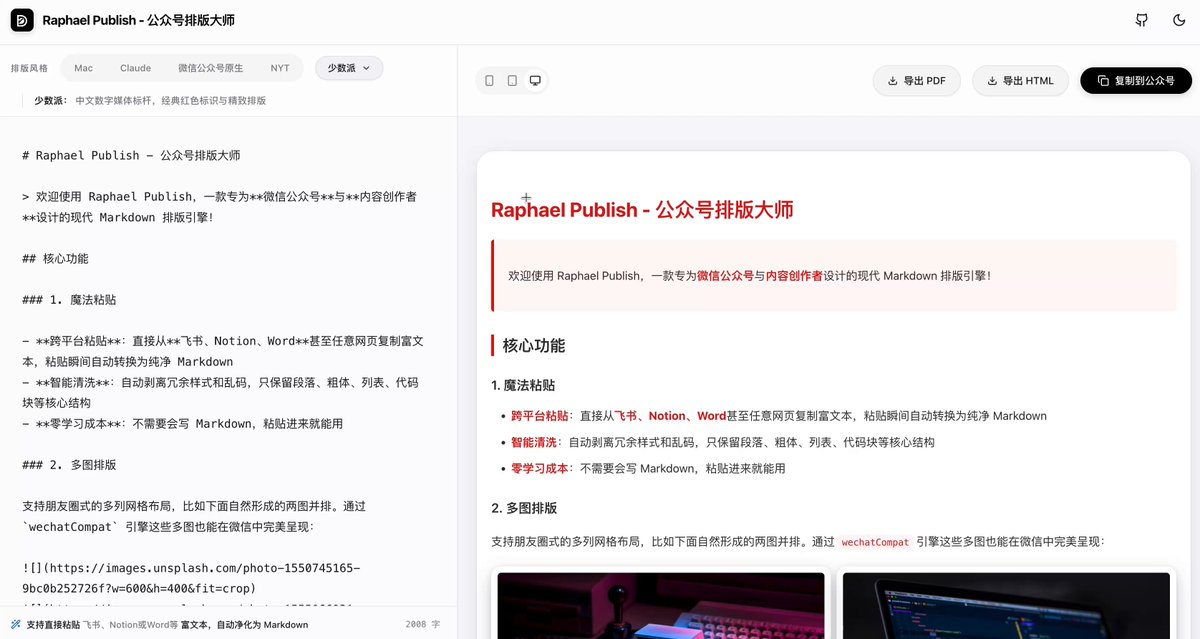
Task: Switch preview to tablet view
Action: (512, 81)
